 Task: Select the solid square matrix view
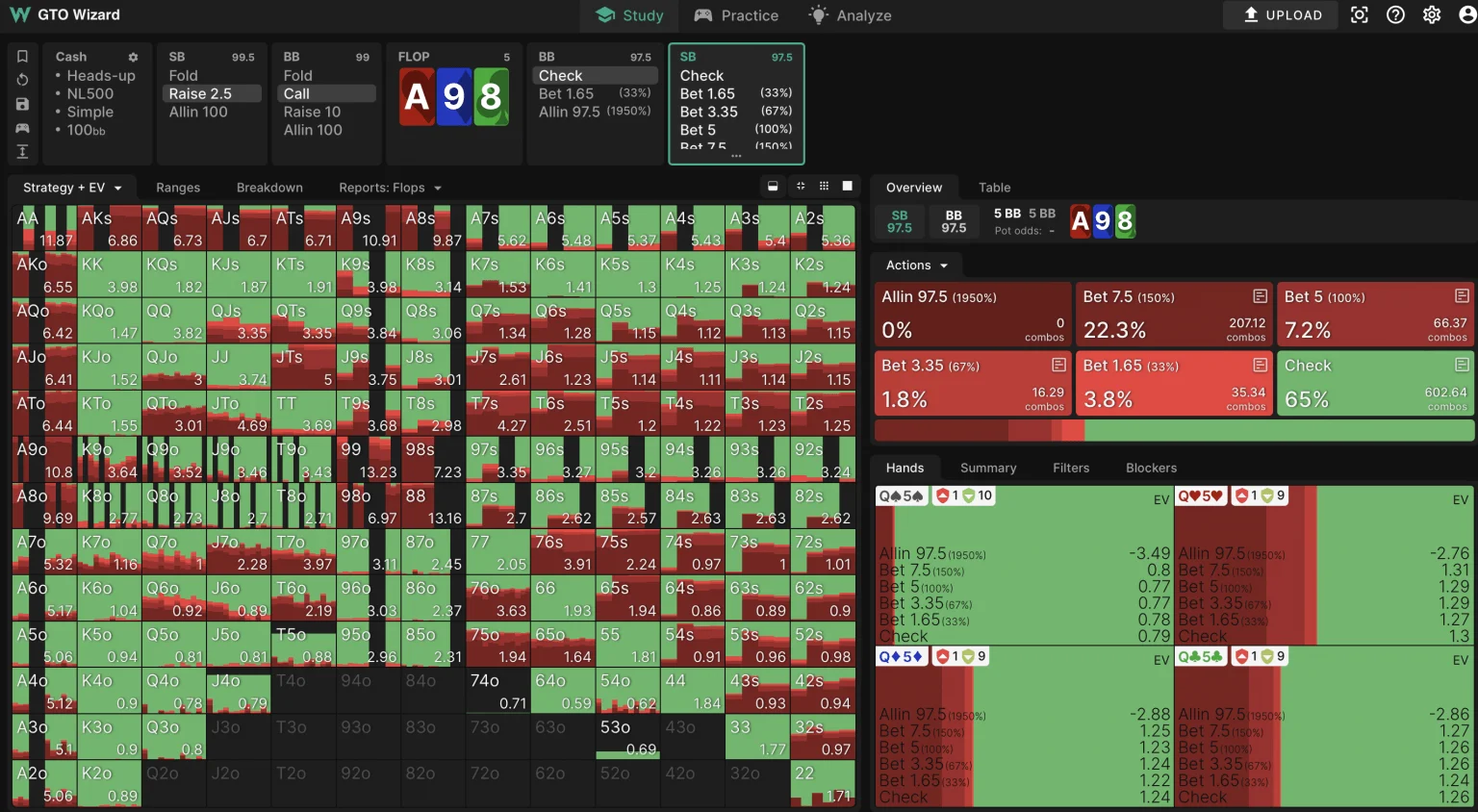click(848, 187)
